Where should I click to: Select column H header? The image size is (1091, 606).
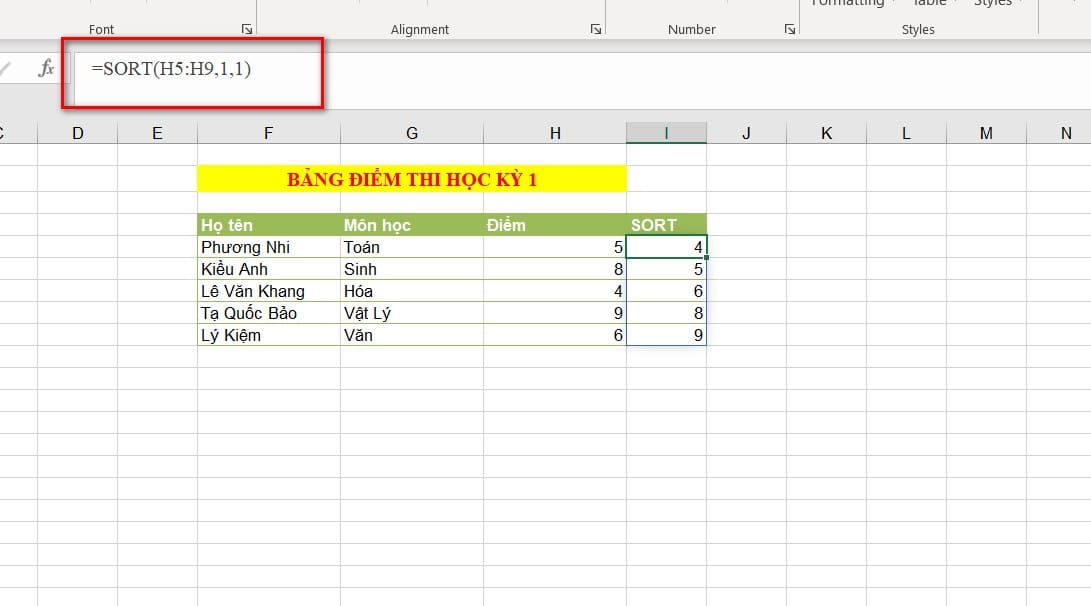(x=554, y=133)
